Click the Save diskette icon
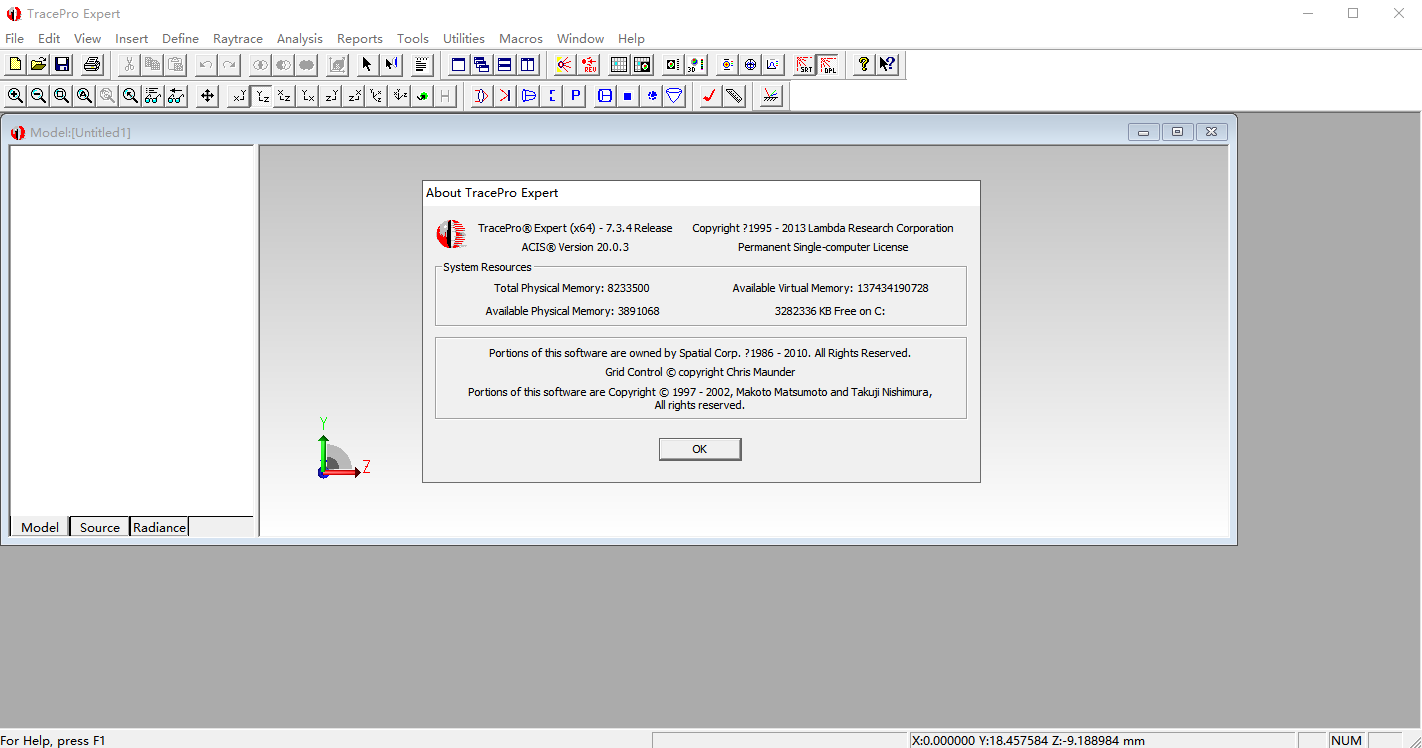Image resolution: width=1422 pixels, height=748 pixels. coord(62,65)
